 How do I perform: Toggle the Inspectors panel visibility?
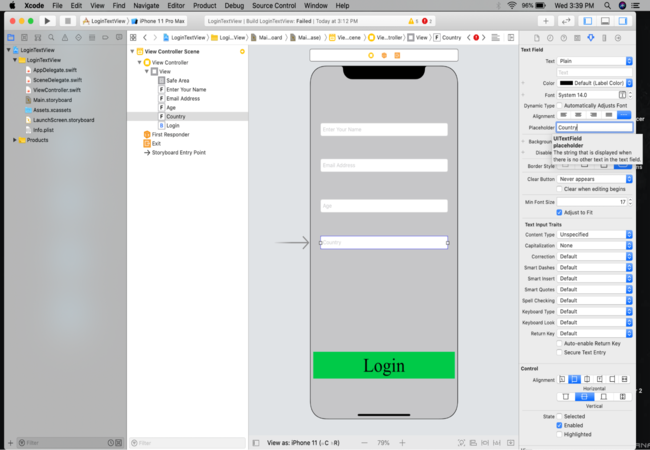(623, 21)
